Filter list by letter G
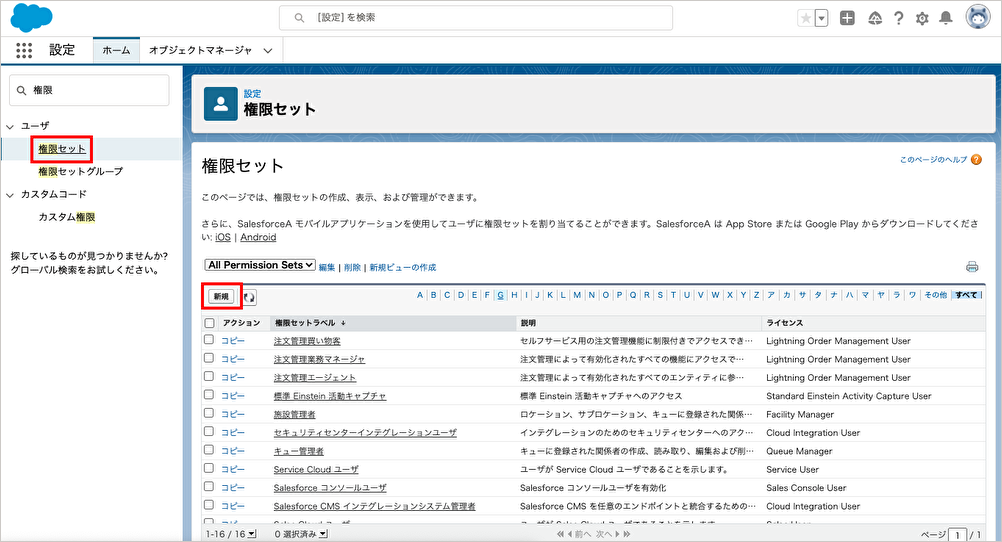The height and width of the screenshot is (542, 1002). (x=500, y=295)
